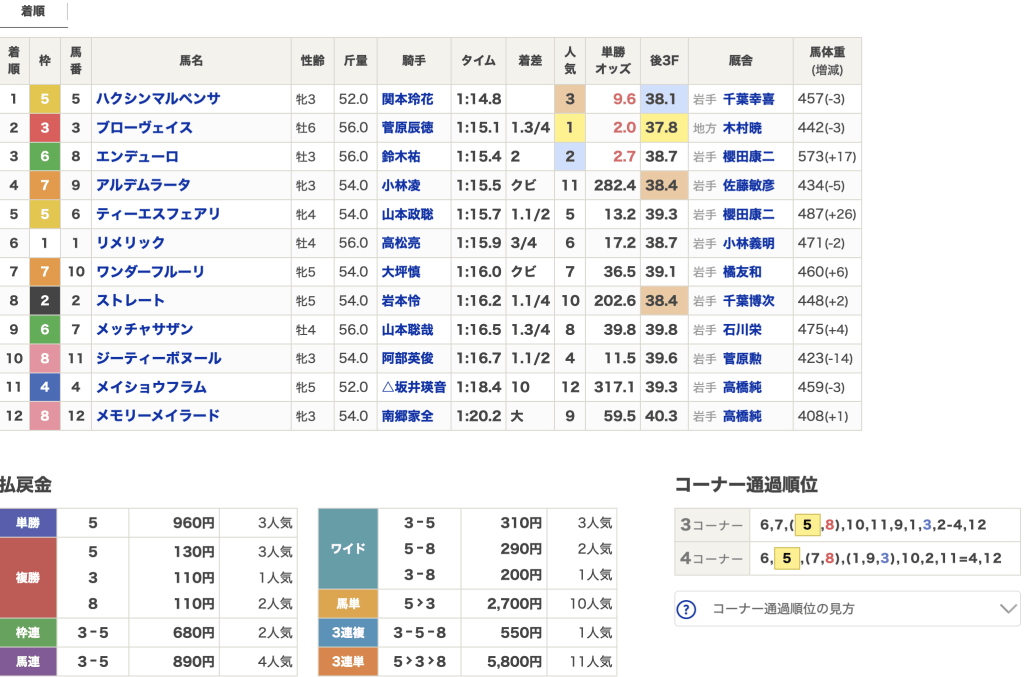
Task: Open jockey page for 鈴木祐
Action: point(401,156)
